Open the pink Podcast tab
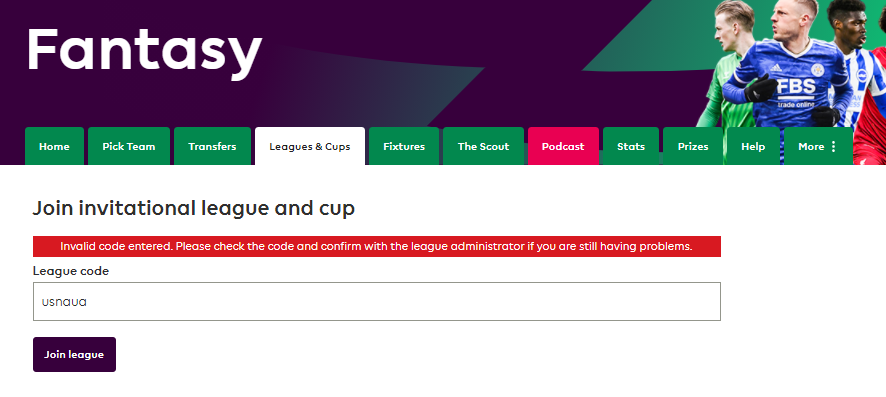 pos(563,146)
